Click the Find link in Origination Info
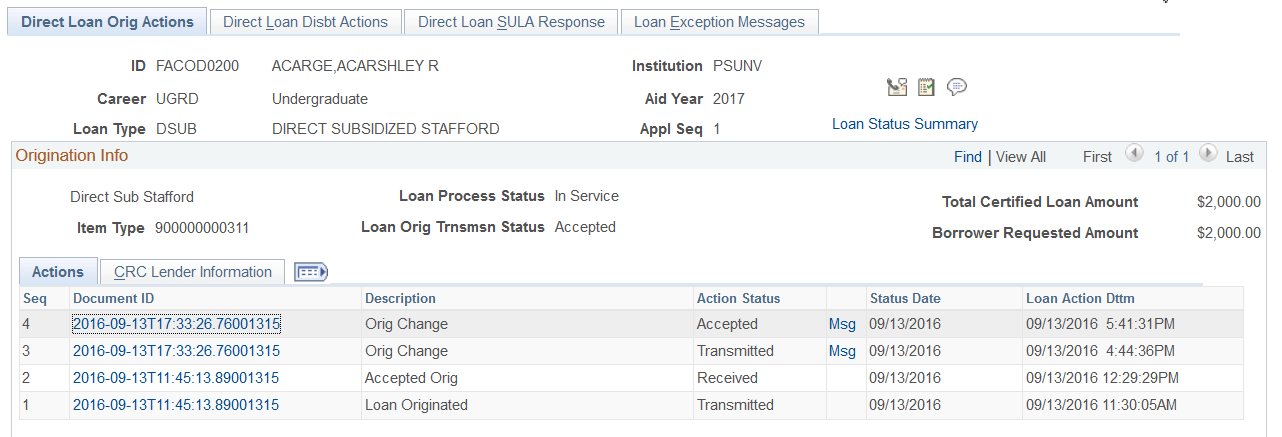 click(x=968, y=157)
